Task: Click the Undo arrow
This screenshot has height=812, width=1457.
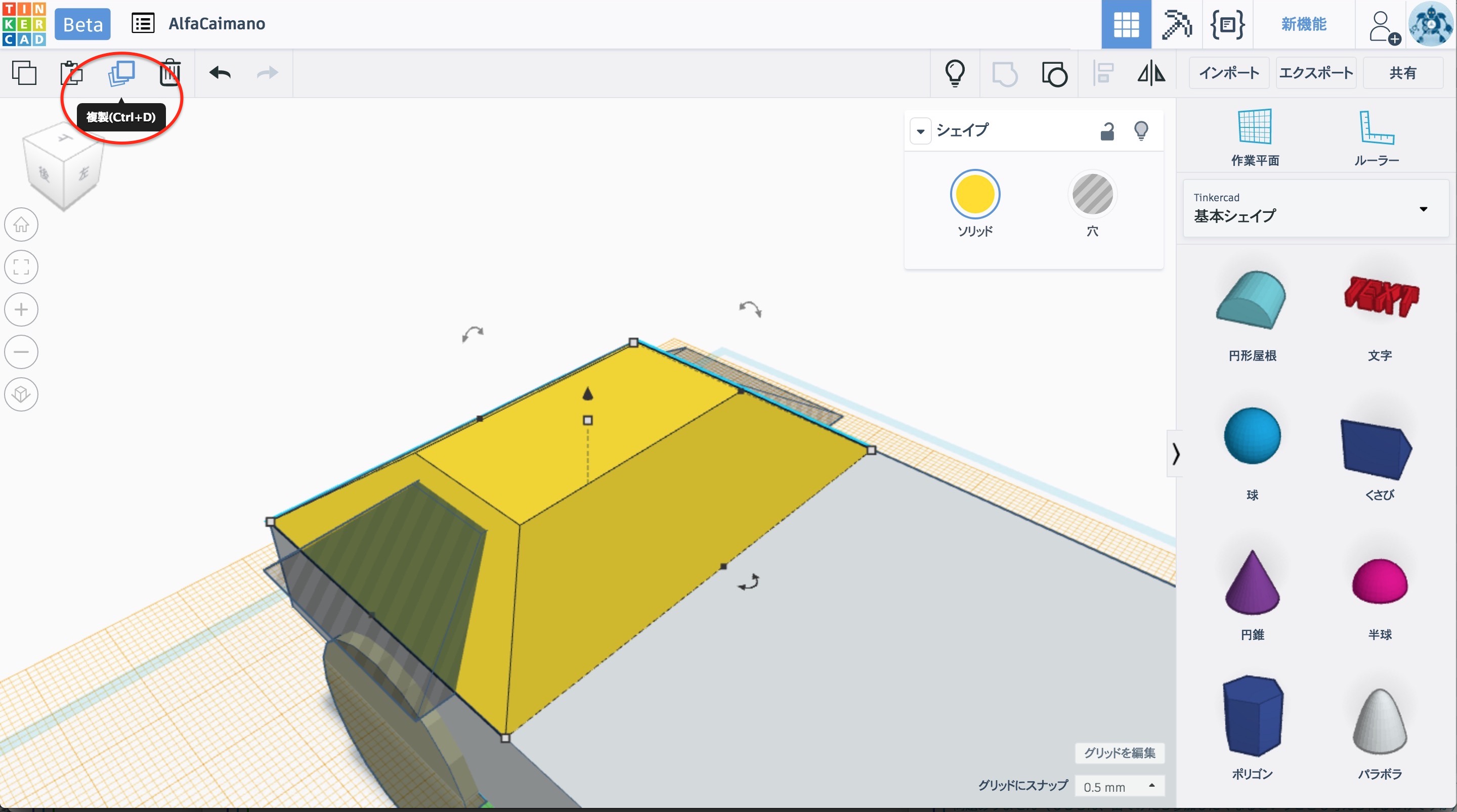Action: click(x=220, y=73)
